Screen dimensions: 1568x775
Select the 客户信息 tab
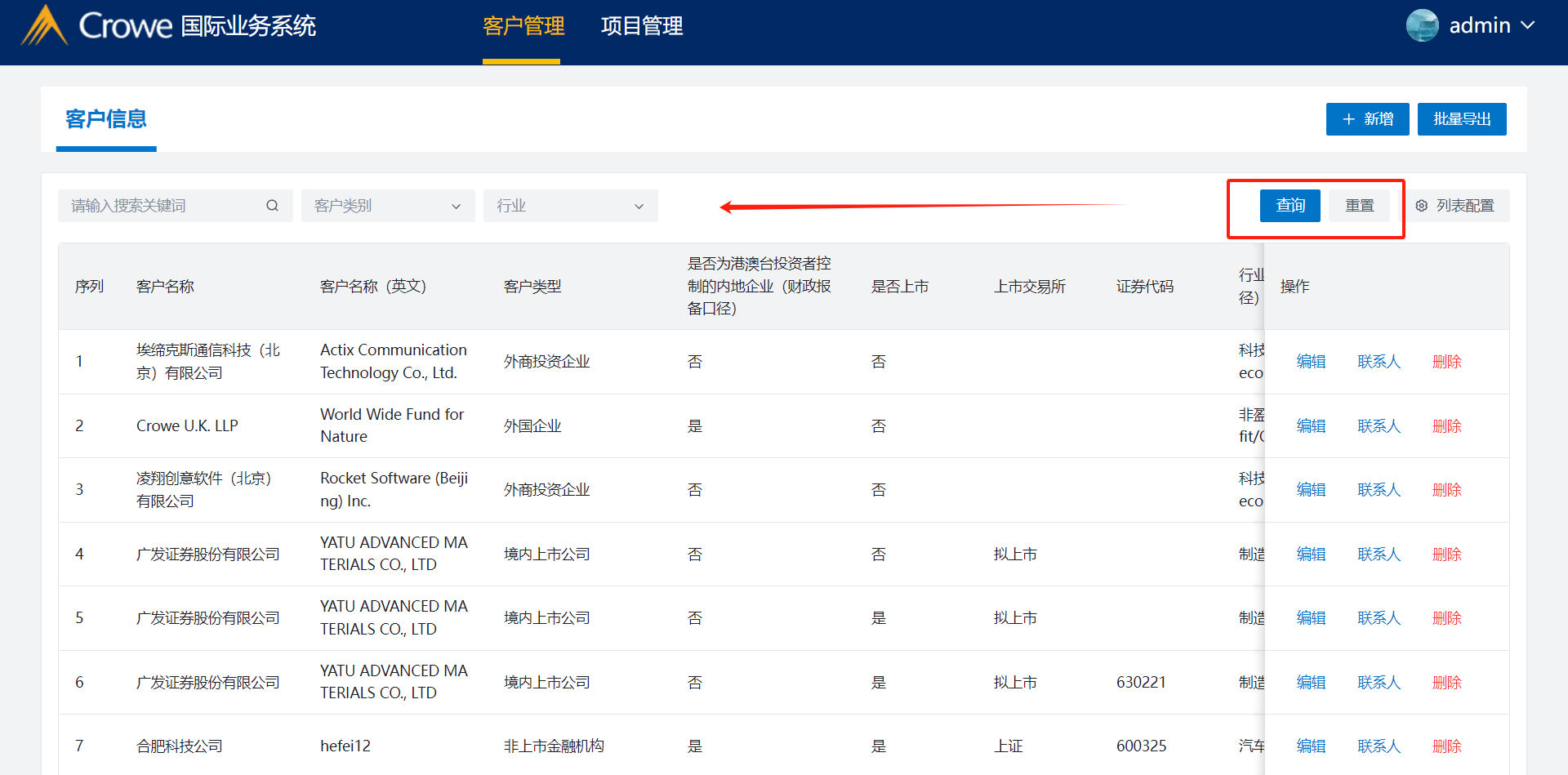pyautogui.click(x=106, y=119)
